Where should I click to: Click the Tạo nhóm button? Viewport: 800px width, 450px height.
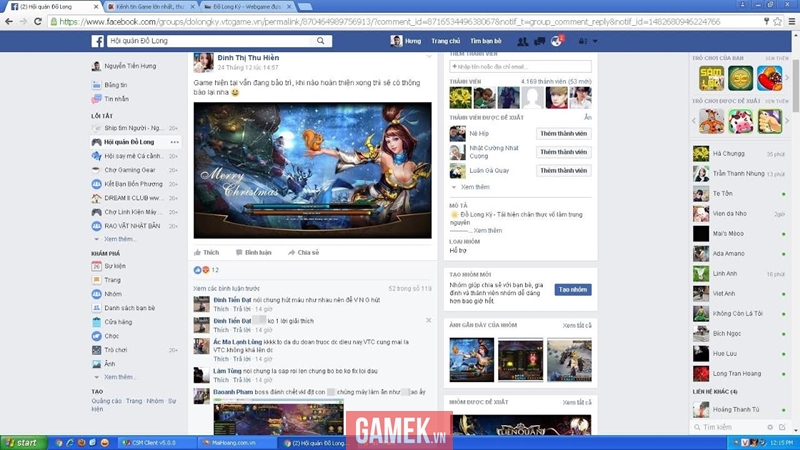click(x=573, y=290)
